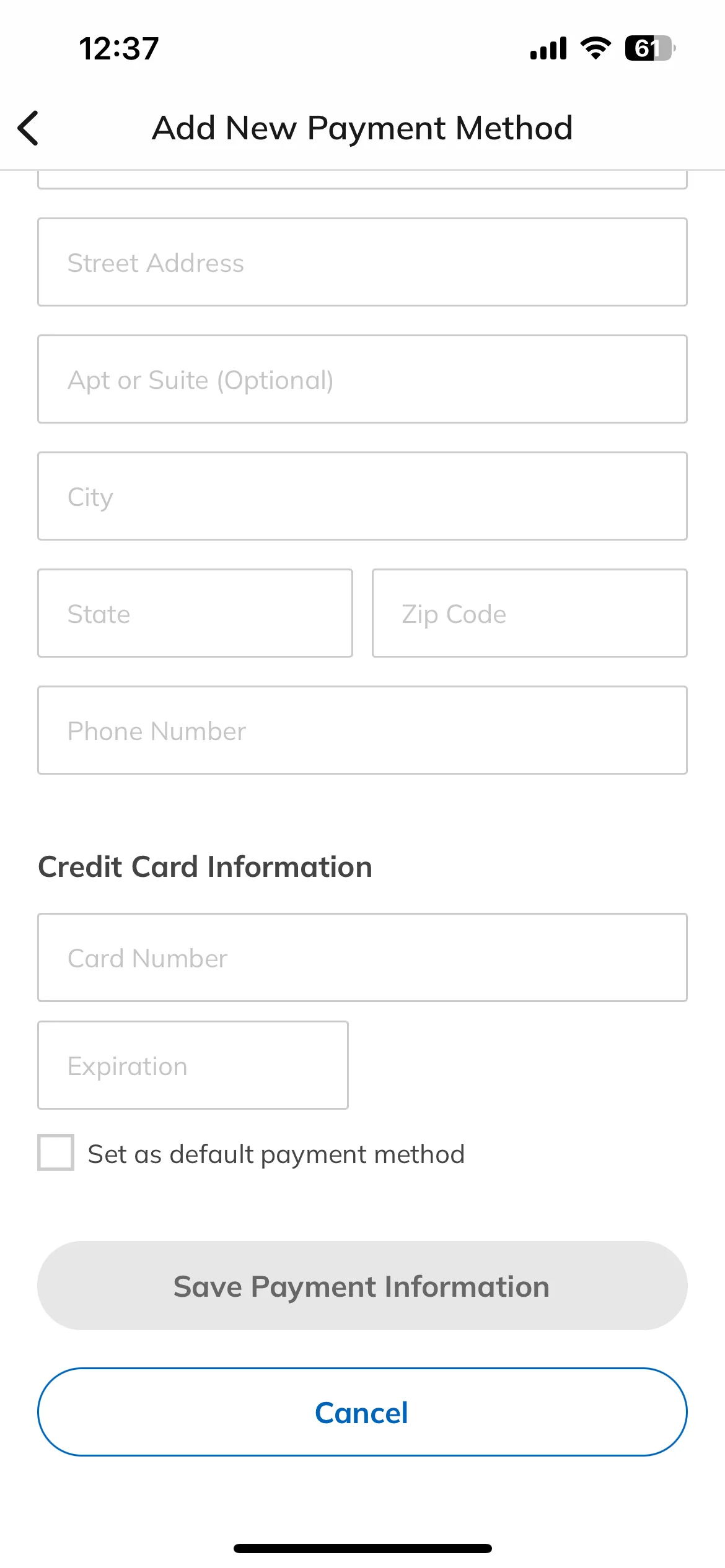Tap the back arrow icon
Image resolution: width=725 pixels, height=1568 pixels.
tap(28, 128)
